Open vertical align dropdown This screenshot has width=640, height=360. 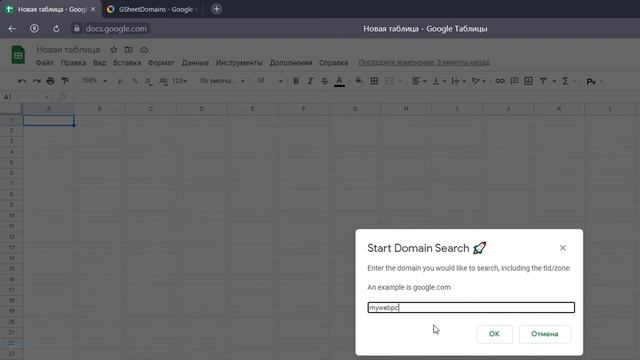pyautogui.click(x=439, y=81)
